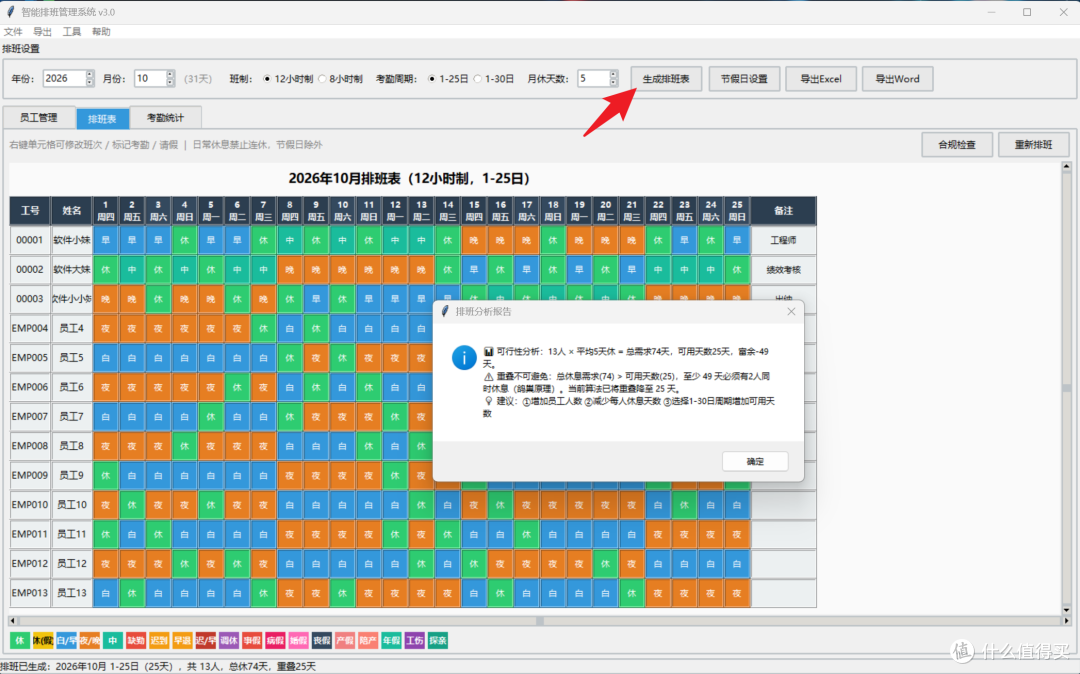Click the 年份 spinner arrows
This screenshot has height=674, width=1080.
(90, 78)
